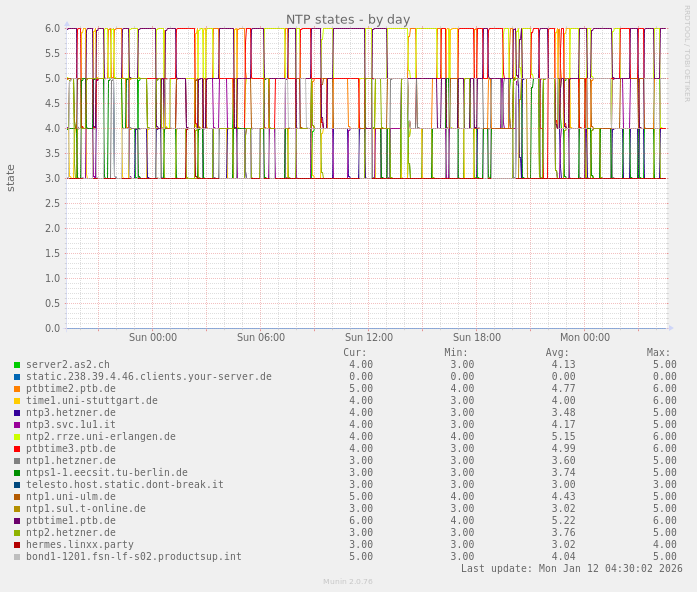Image resolution: width=697 pixels, height=592 pixels.
Task: Click the purple swatch for ntp3.svc.1u1.it
Action: (17, 425)
